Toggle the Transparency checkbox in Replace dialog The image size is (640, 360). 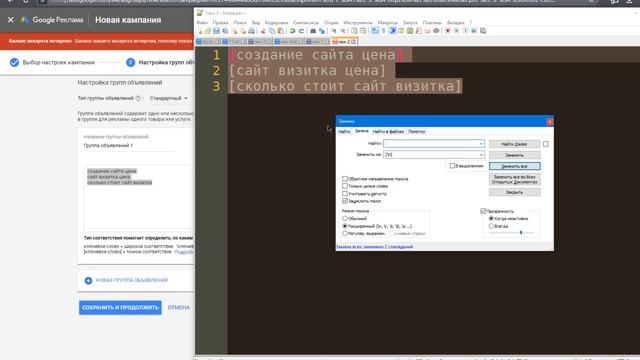pyautogui.click(x=483, y=211)
